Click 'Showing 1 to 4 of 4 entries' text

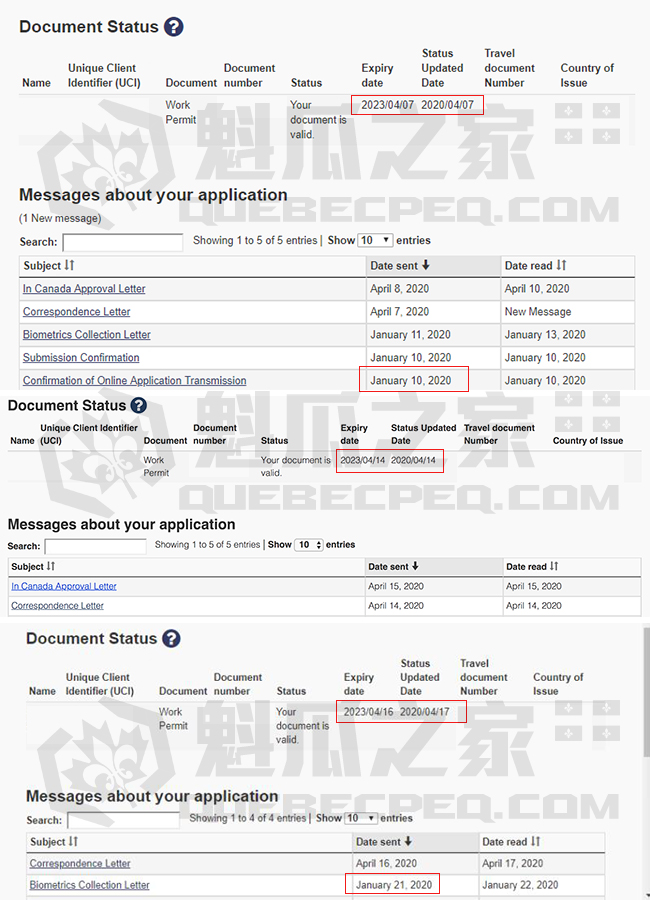click(247, 818)
